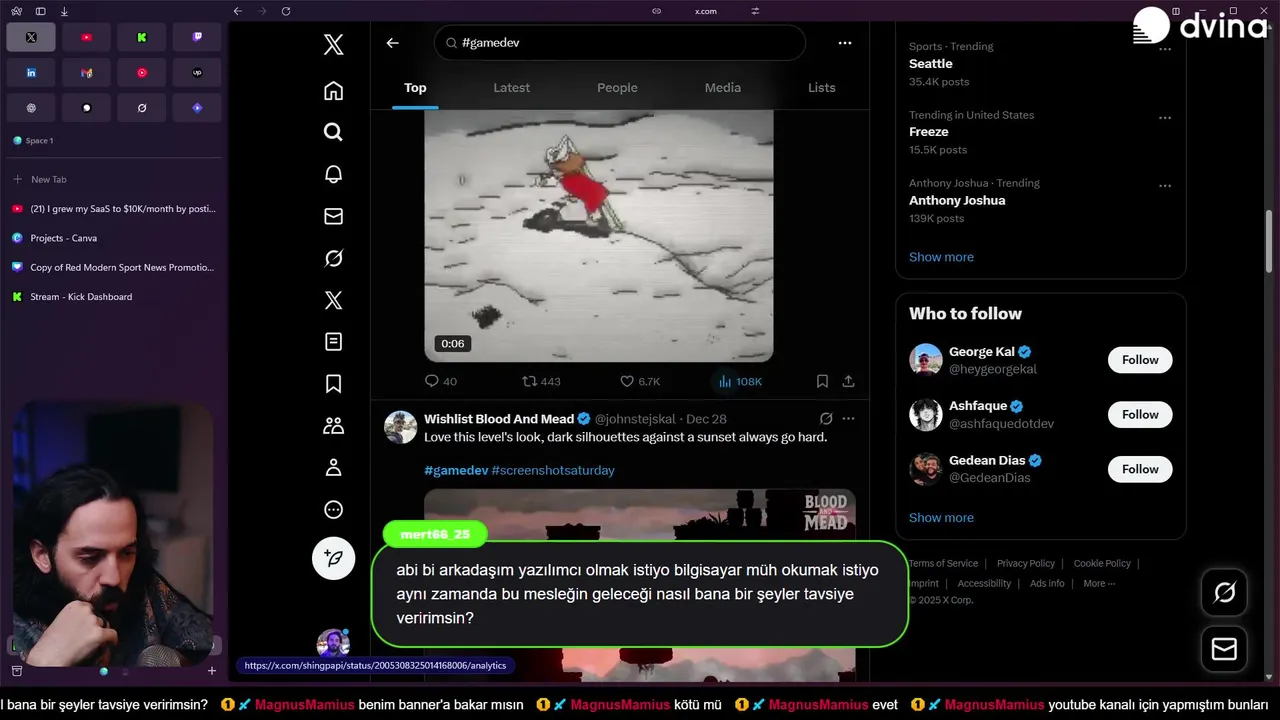Switch to pinned Twitch tab
This screenshot has width=1280, height=720.
pyautogui.click(x=197, y=37)
